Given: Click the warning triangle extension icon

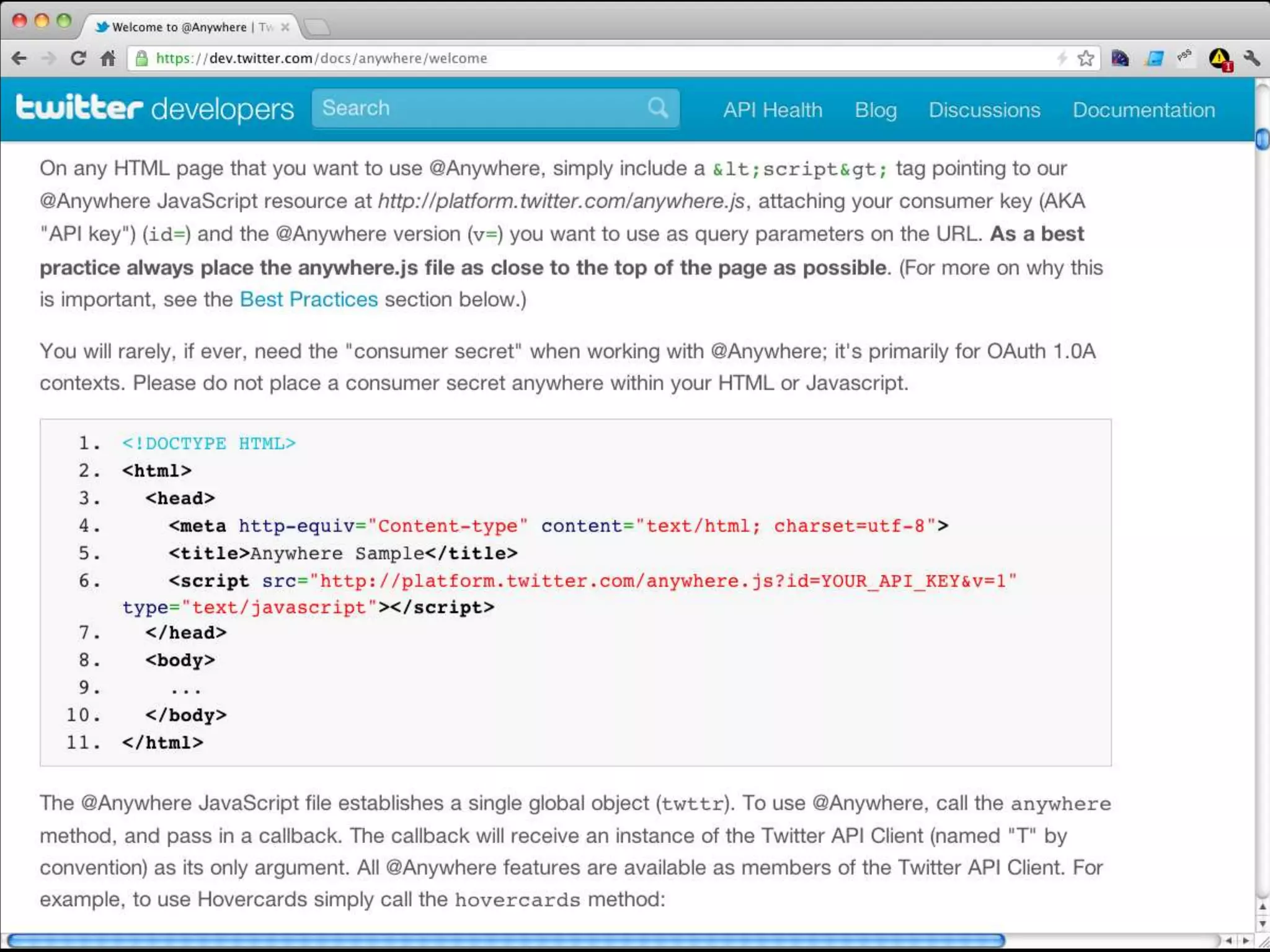Looking at the screenshot, I should (x=1219, y=59).
